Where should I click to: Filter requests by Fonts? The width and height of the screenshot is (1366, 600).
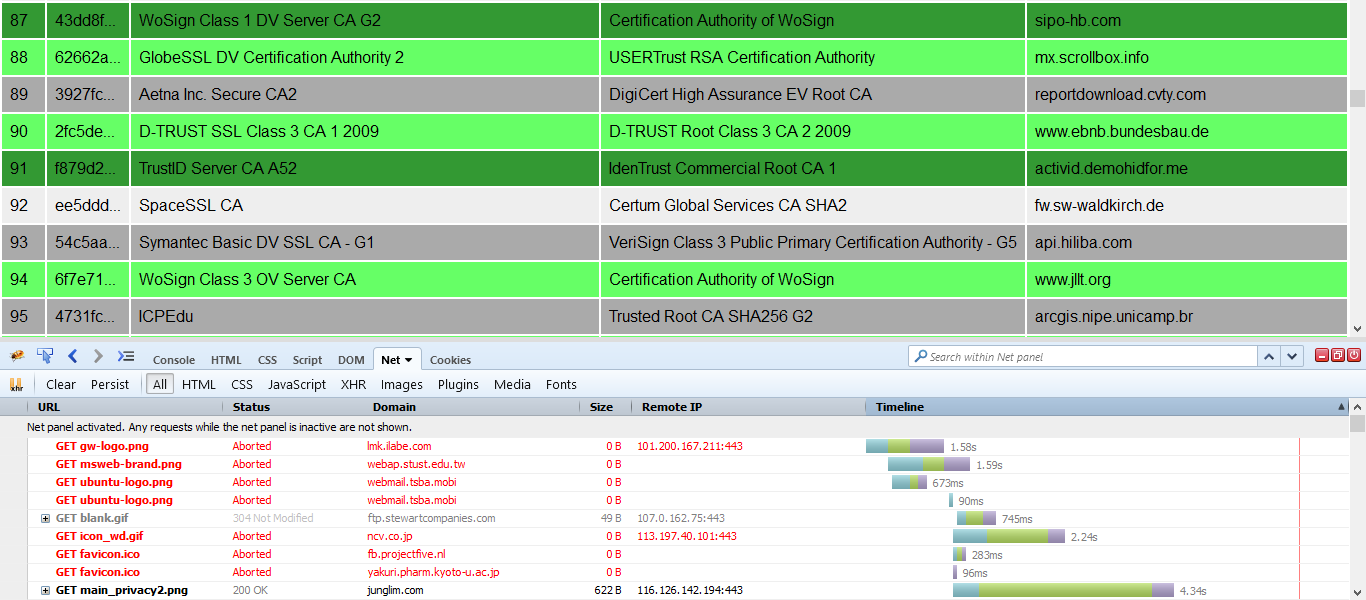pyautogui.click(x=561, y=384)
